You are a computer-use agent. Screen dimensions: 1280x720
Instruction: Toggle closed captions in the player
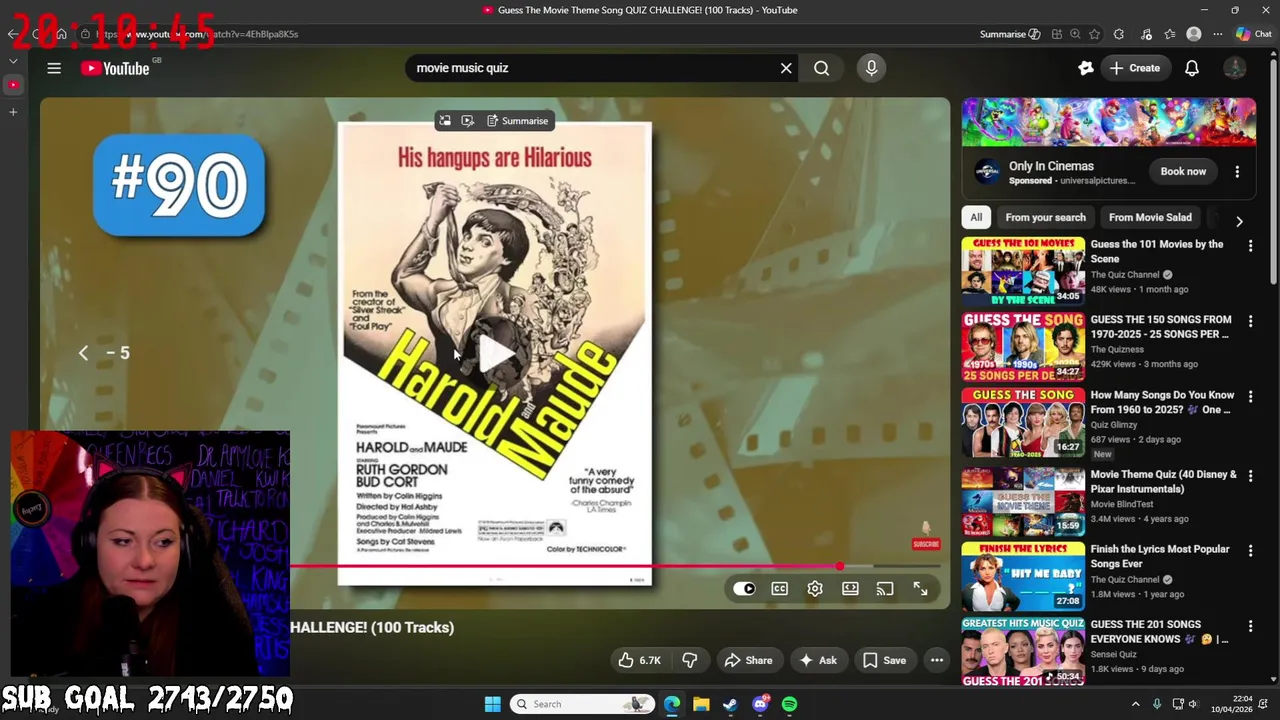click(x=779, y=589)
